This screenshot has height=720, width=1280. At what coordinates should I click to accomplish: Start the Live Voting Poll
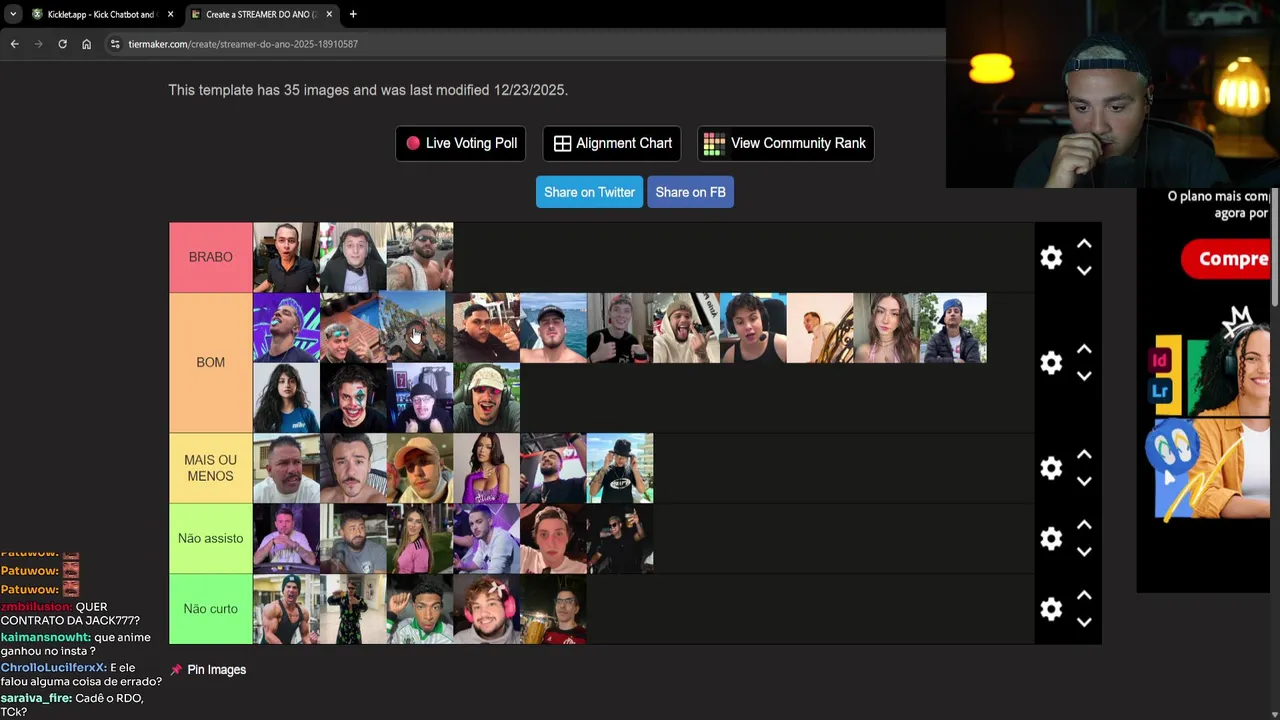[x=461, y=143]
